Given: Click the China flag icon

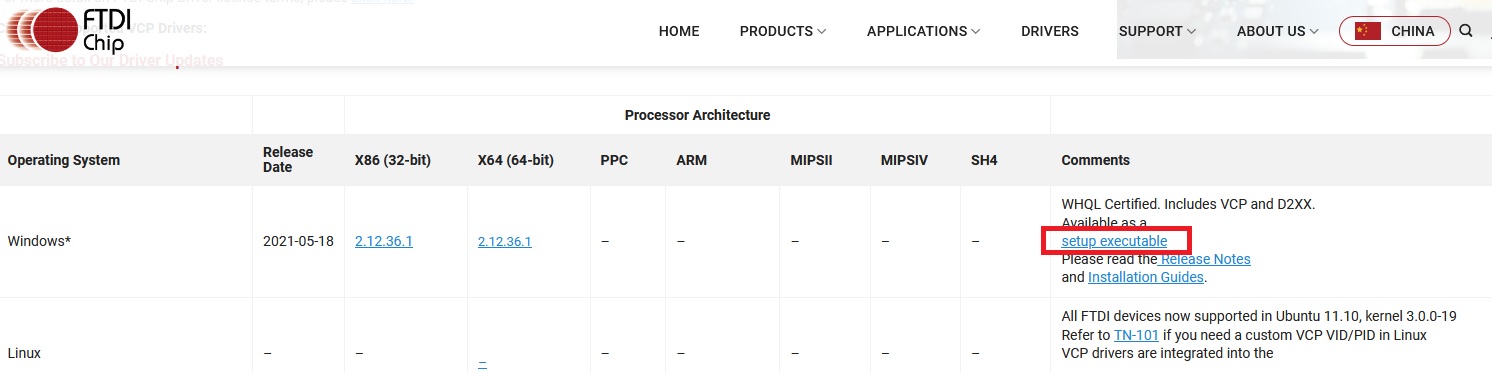Looking at the screenshot, I should pos(1367,31).
